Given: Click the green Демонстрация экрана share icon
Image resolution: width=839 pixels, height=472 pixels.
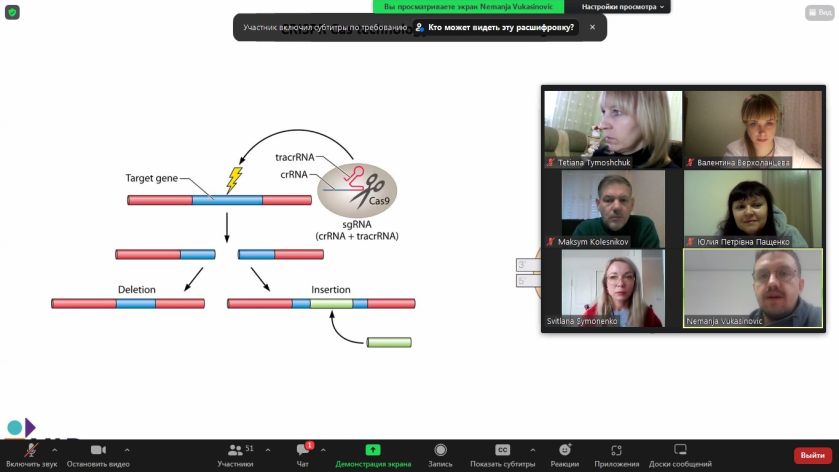Looking at the screenshot, I should point(373,450).
